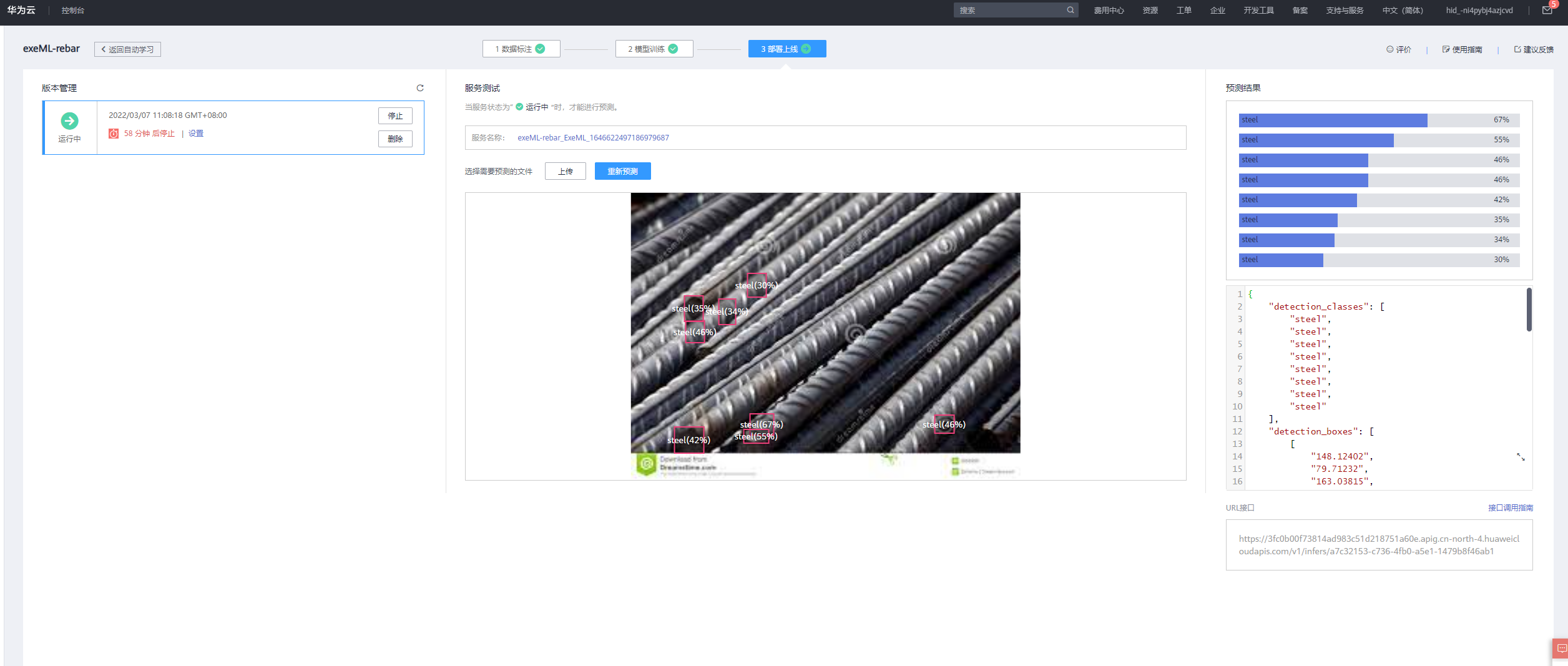Open the exeML-rebar_ExeML service name link
1568x666 pixels.
593,138
